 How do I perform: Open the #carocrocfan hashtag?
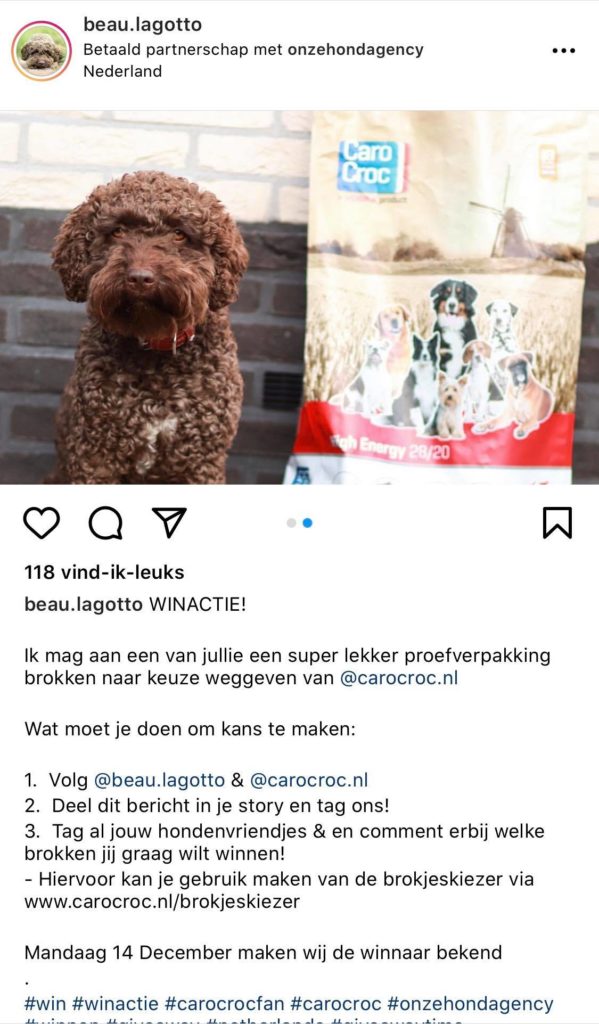coord(225,1003)
